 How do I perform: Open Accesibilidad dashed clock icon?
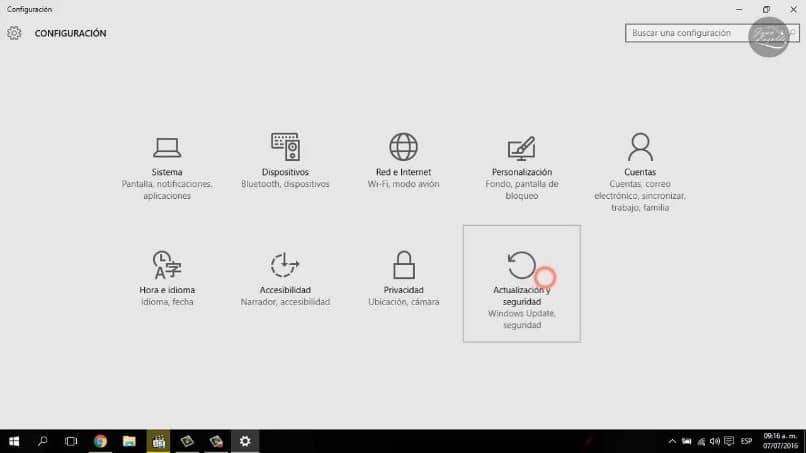pyautogui.click(x=285, y=265)
